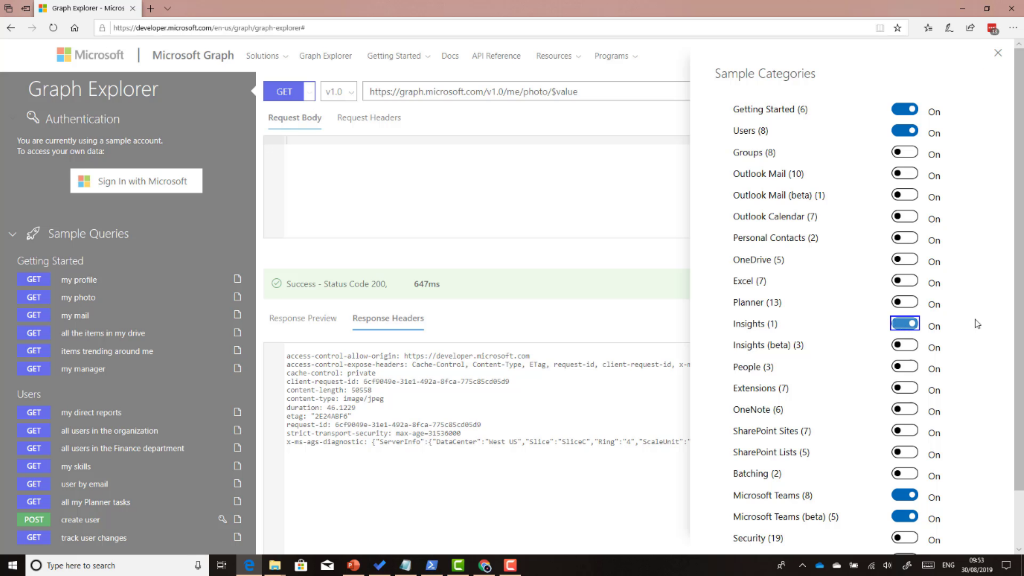Open document icon next to my direct reports

coord(238,412)
